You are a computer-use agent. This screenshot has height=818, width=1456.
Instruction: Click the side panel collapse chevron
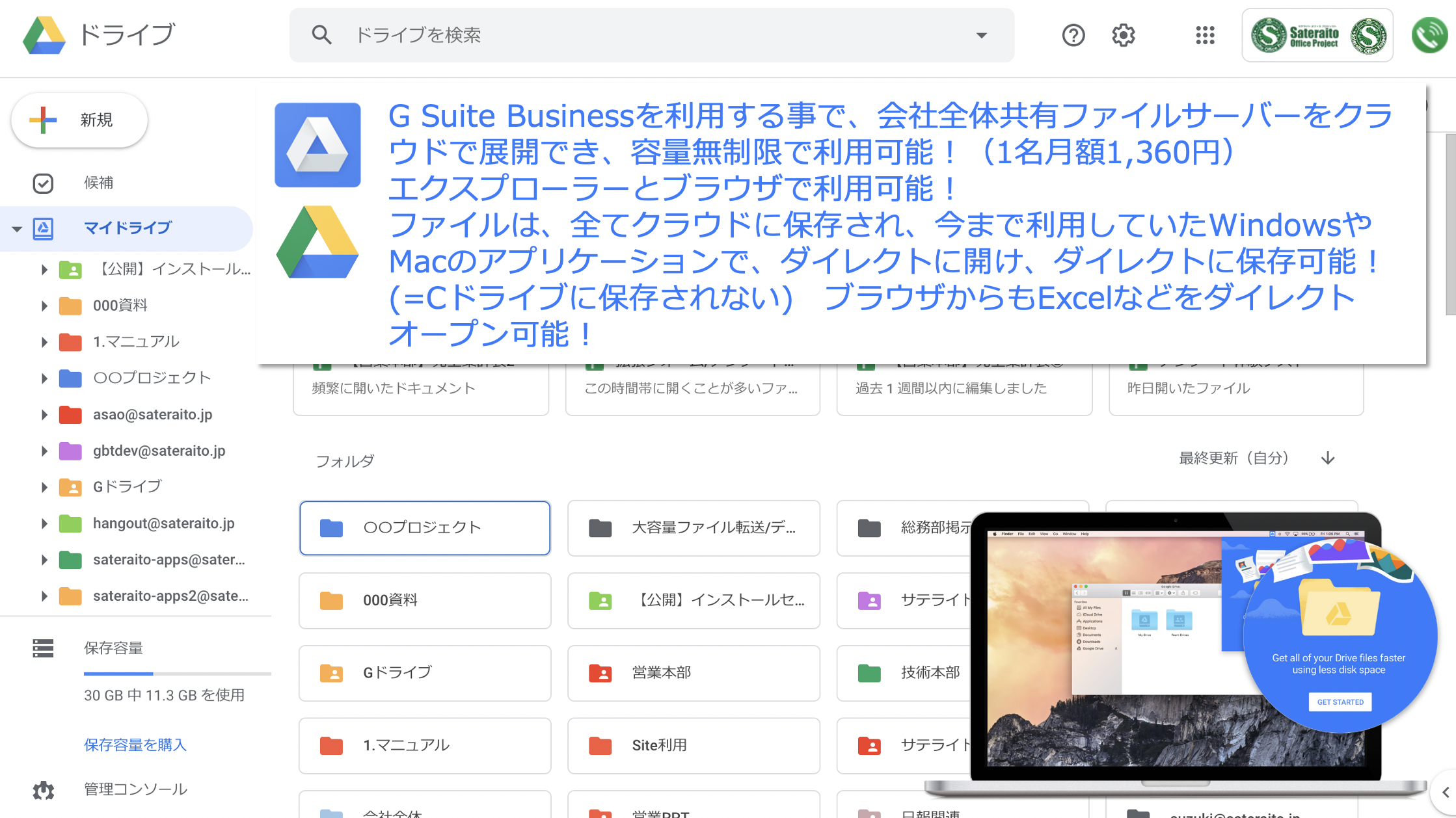pyautogui.click(x=1446, y=792)
